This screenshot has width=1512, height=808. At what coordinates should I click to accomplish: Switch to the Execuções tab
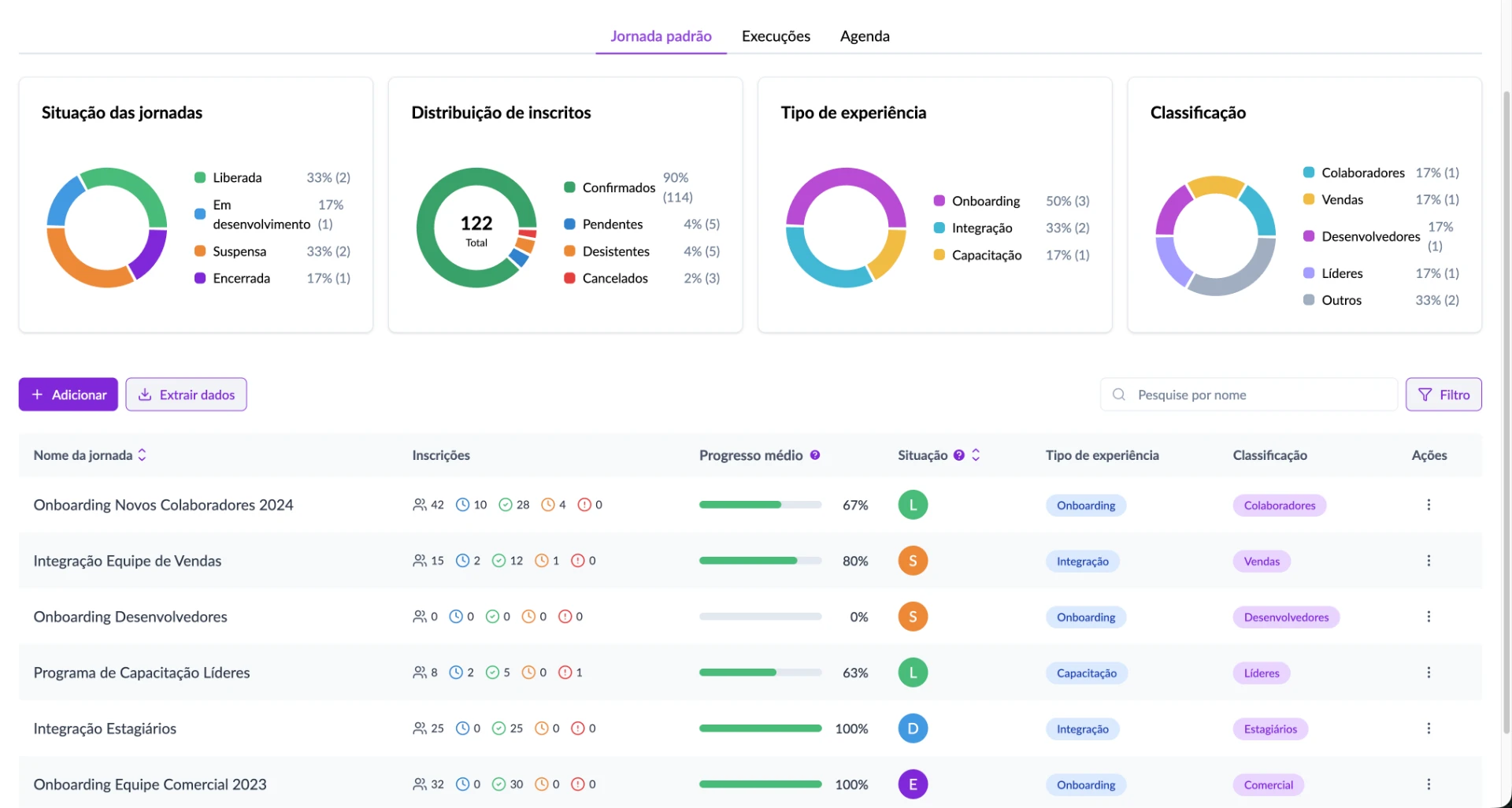(x=776, y=36)
